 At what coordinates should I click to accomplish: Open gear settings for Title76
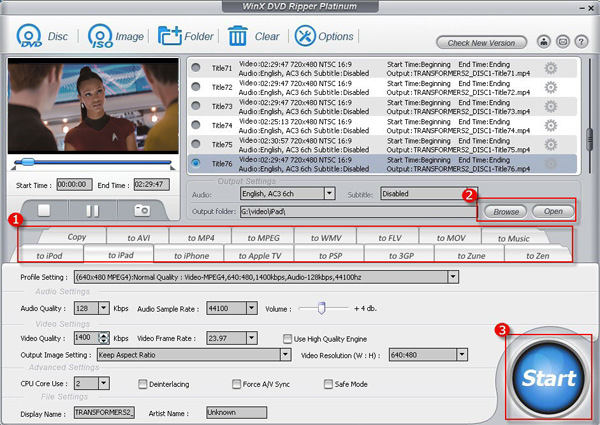coord(551,164)
